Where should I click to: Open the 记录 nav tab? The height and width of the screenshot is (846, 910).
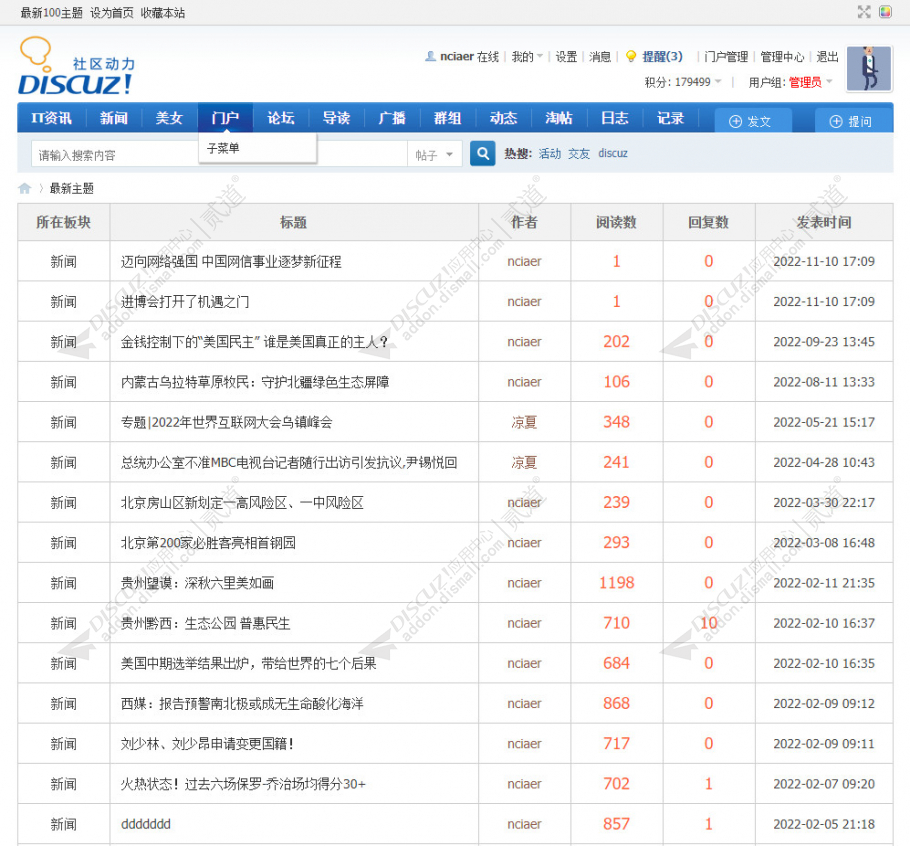click(670, 118)
